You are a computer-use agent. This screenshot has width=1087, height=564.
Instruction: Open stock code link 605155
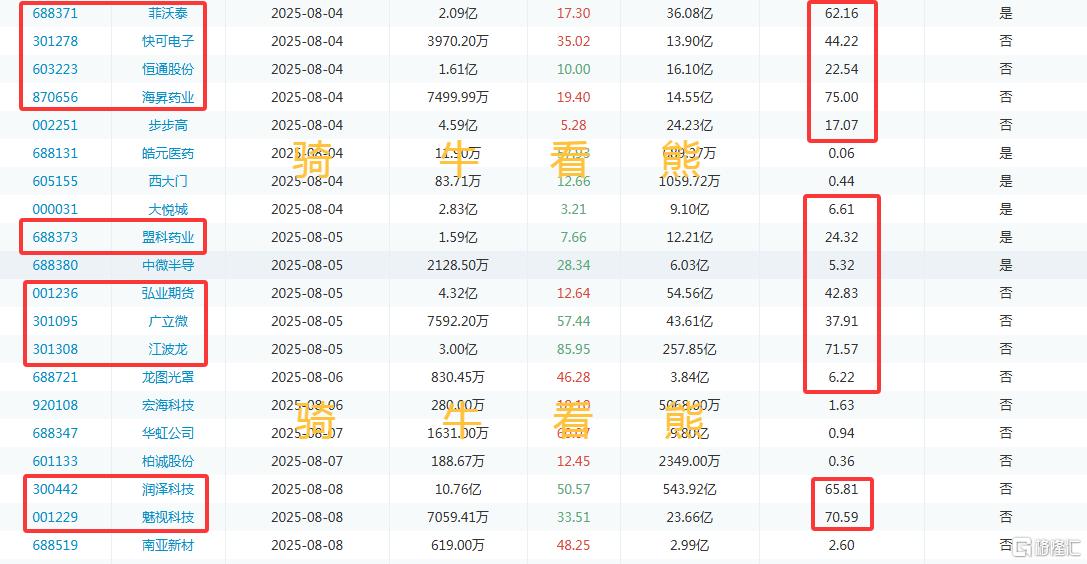[55, 181]
